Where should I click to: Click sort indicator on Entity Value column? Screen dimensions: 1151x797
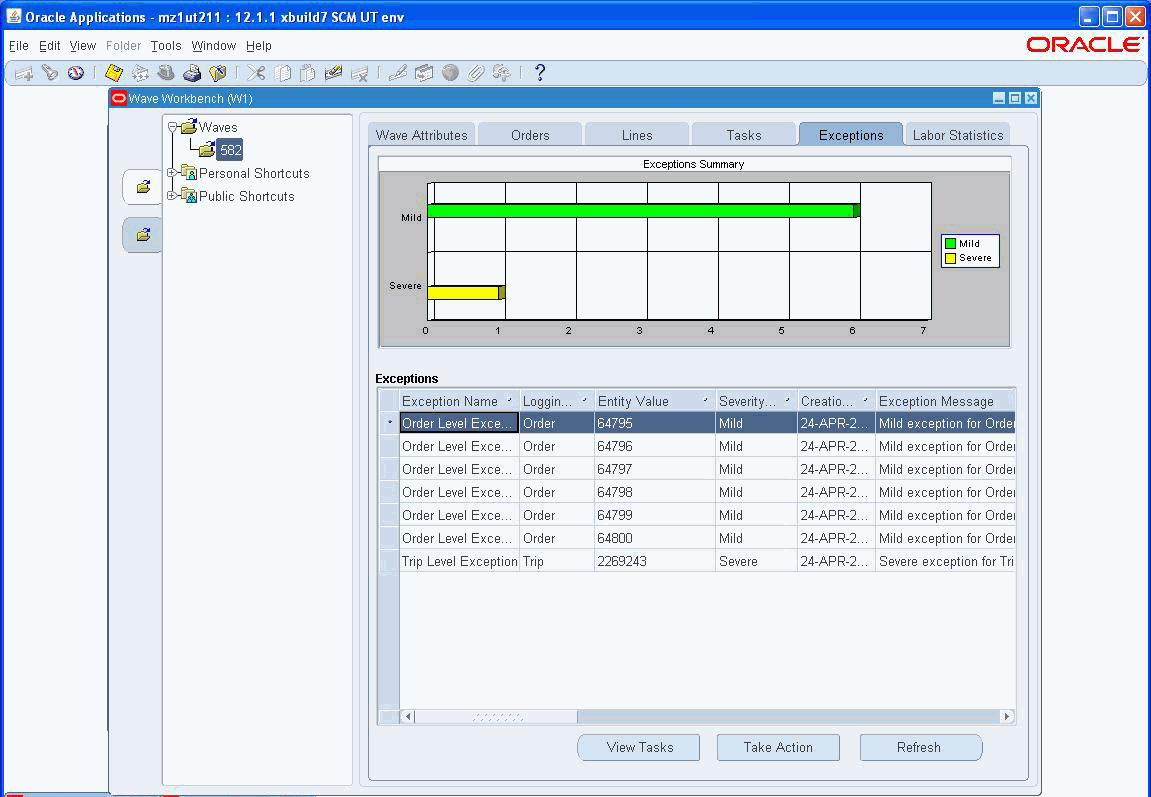705,401
